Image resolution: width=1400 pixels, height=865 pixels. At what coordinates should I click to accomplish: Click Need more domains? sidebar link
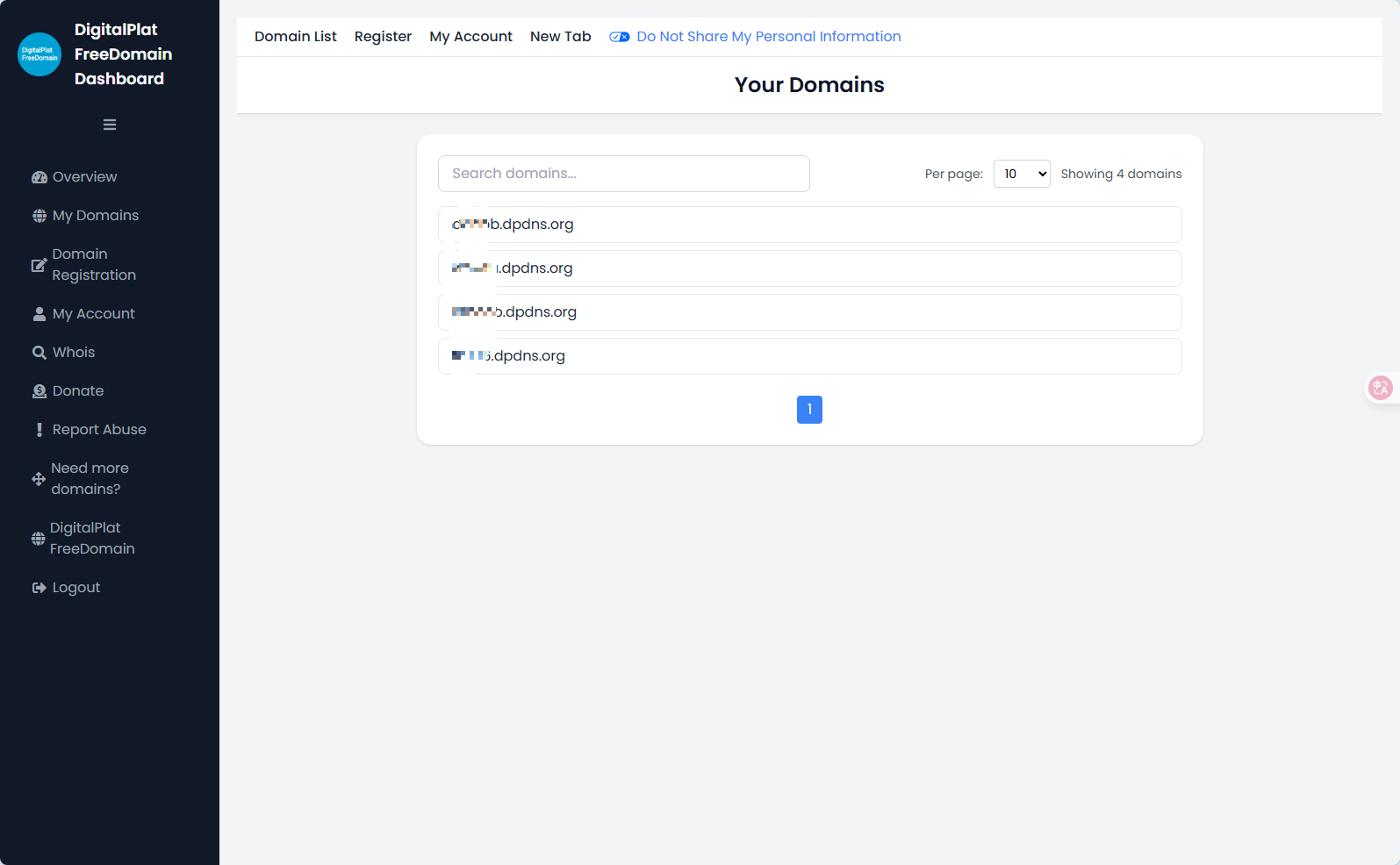click(x=90, y=479)
